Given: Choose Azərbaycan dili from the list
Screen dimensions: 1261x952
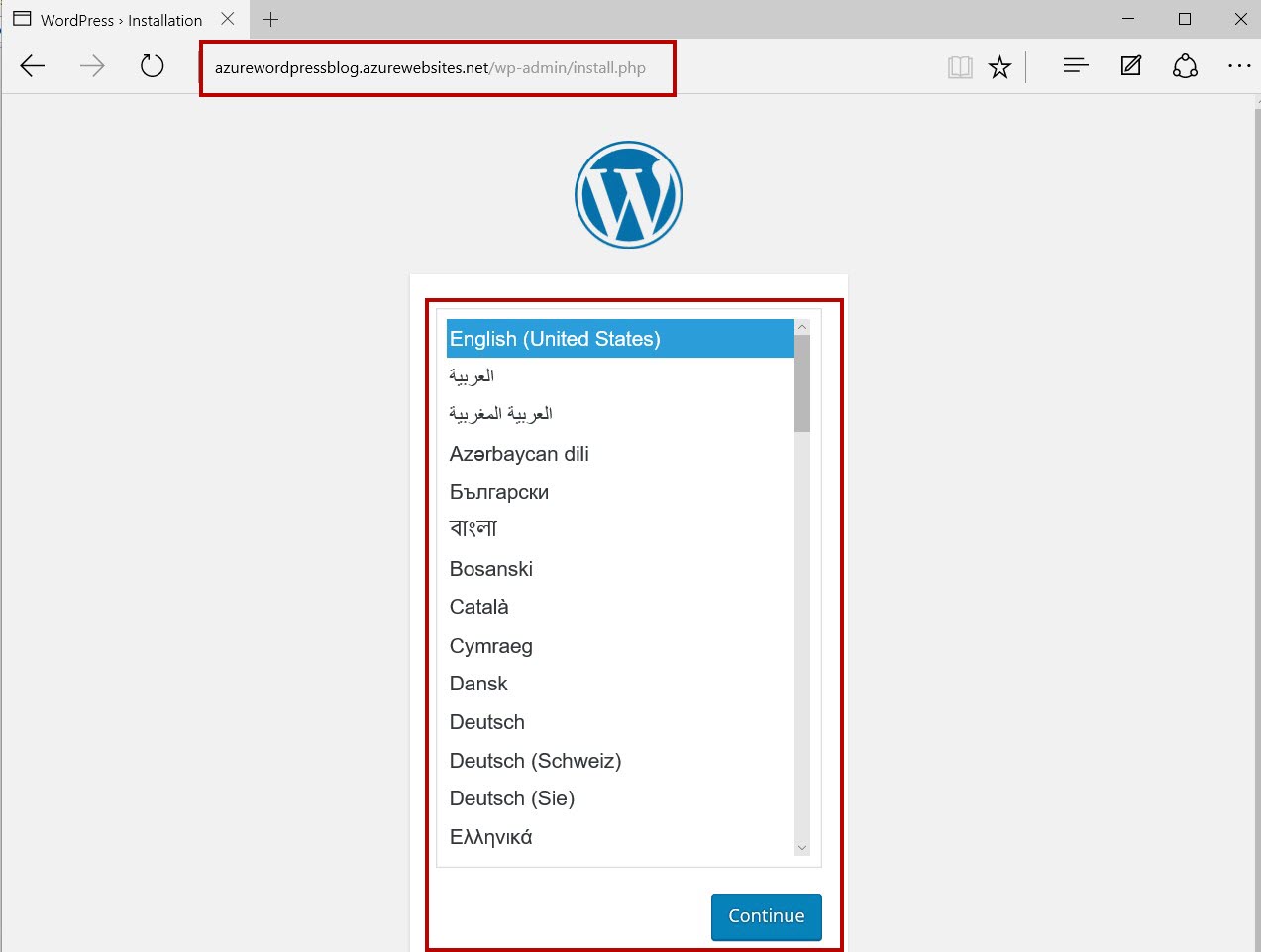Looking at the screenshot, I should [620, 454].
